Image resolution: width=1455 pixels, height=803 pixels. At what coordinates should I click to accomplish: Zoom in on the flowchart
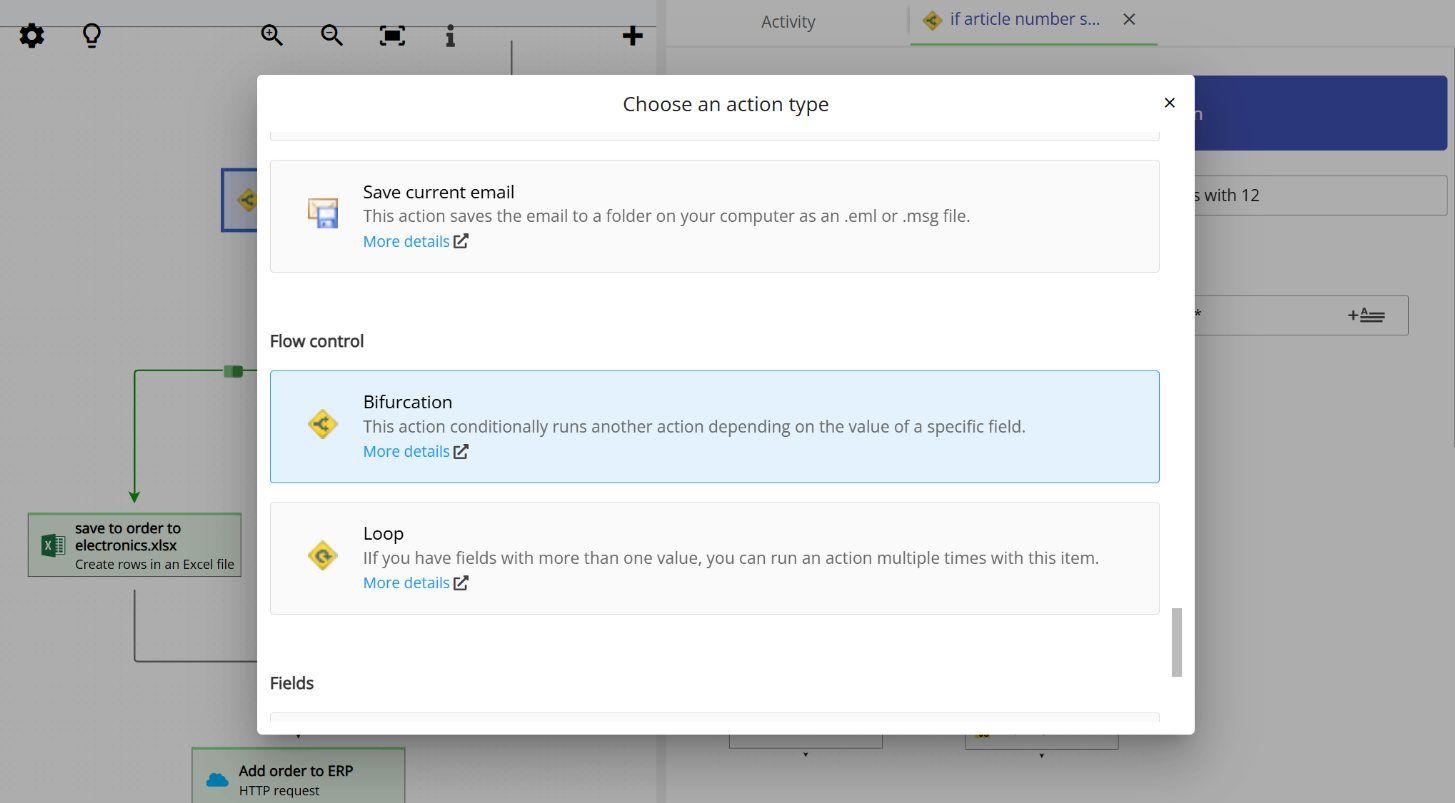pyautogui.click(x=271, y=34)
